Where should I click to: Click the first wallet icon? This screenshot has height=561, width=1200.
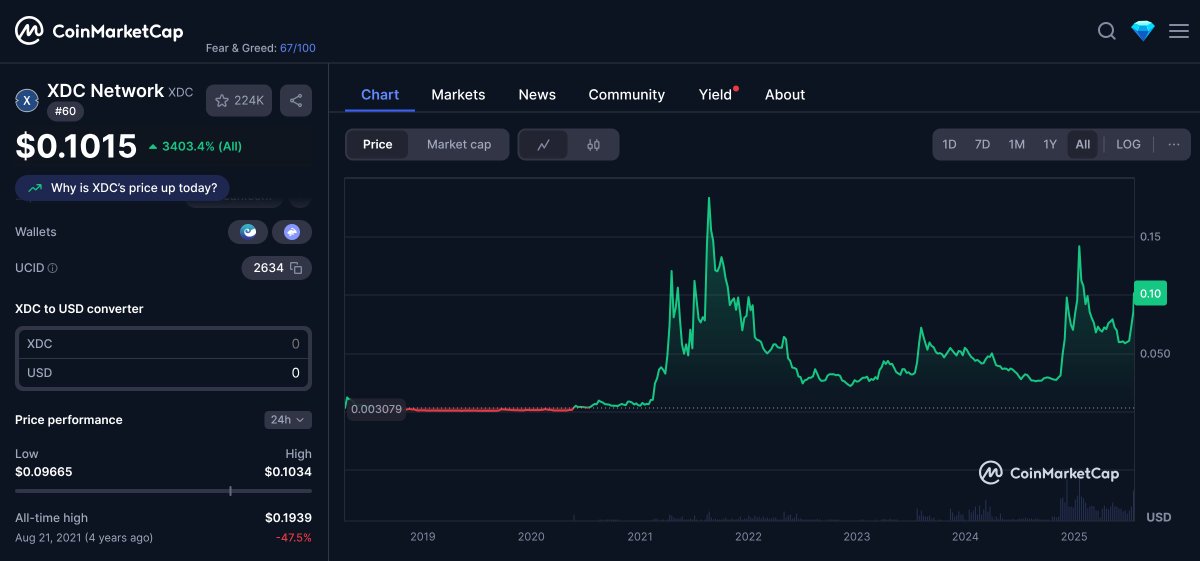(x=248, y=232)
